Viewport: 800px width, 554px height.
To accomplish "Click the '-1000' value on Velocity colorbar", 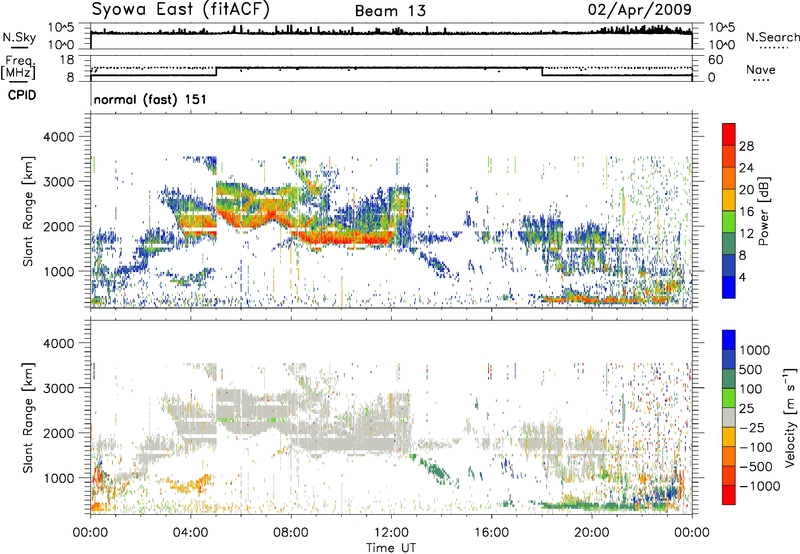I will pos(760,486).
